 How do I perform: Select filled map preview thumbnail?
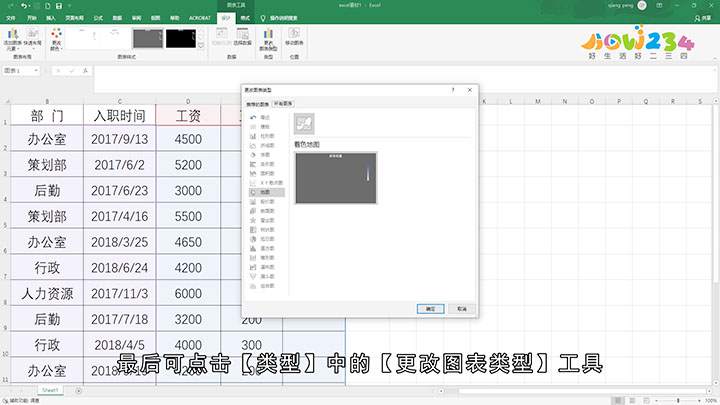(336, 178)
